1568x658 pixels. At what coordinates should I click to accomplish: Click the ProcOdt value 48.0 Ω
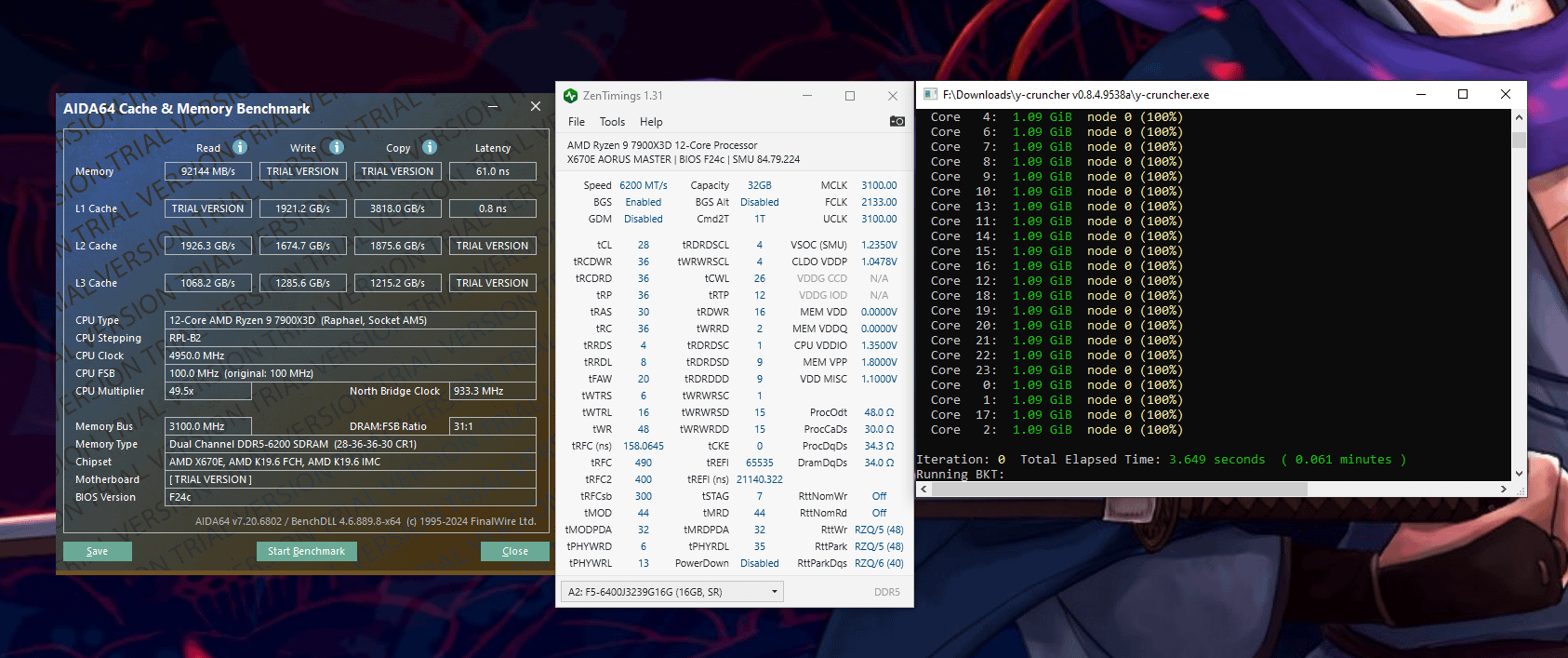[879, 412]
